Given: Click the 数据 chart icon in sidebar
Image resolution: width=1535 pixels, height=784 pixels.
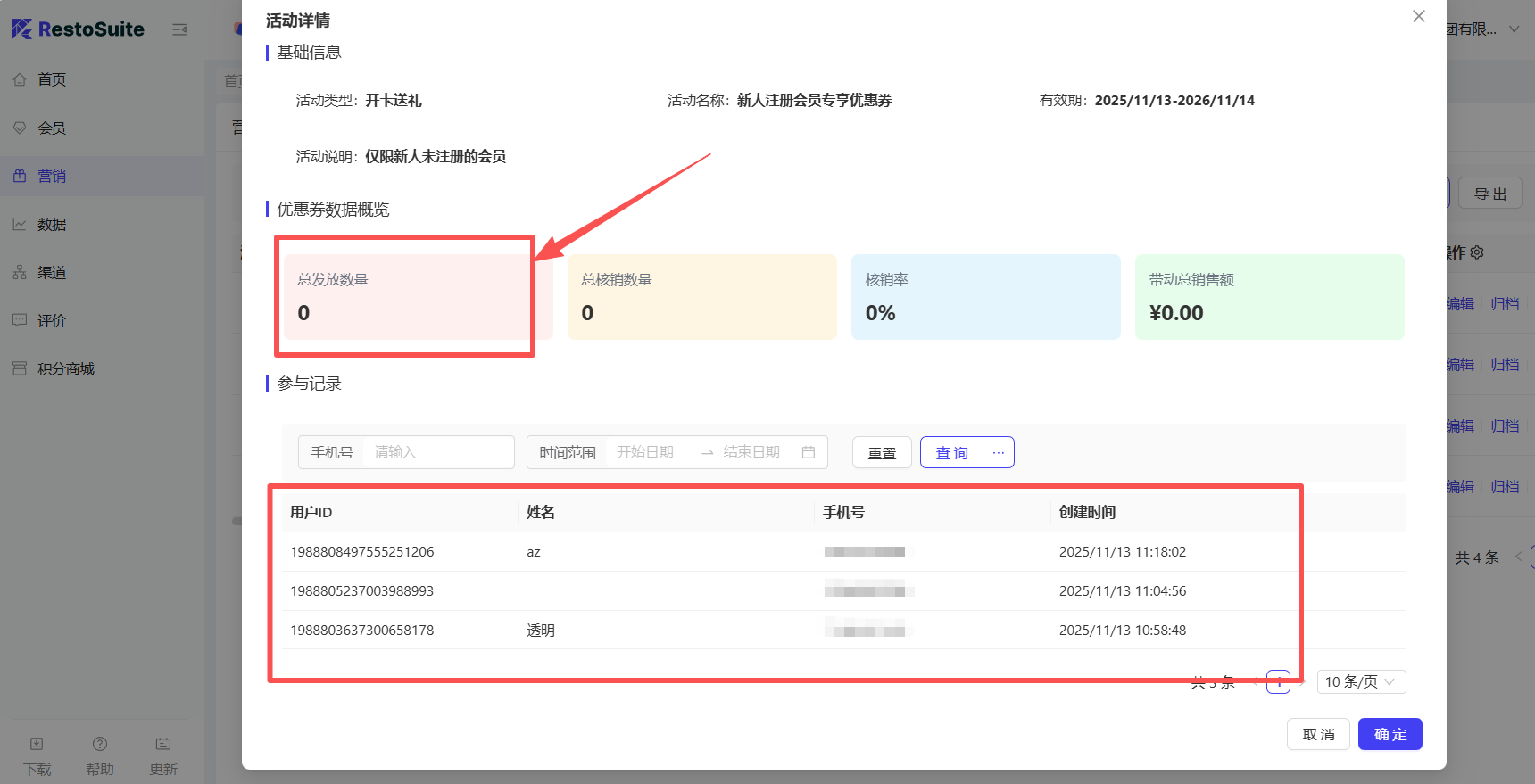Looking at the screenshot, I should tap(20, 224).
